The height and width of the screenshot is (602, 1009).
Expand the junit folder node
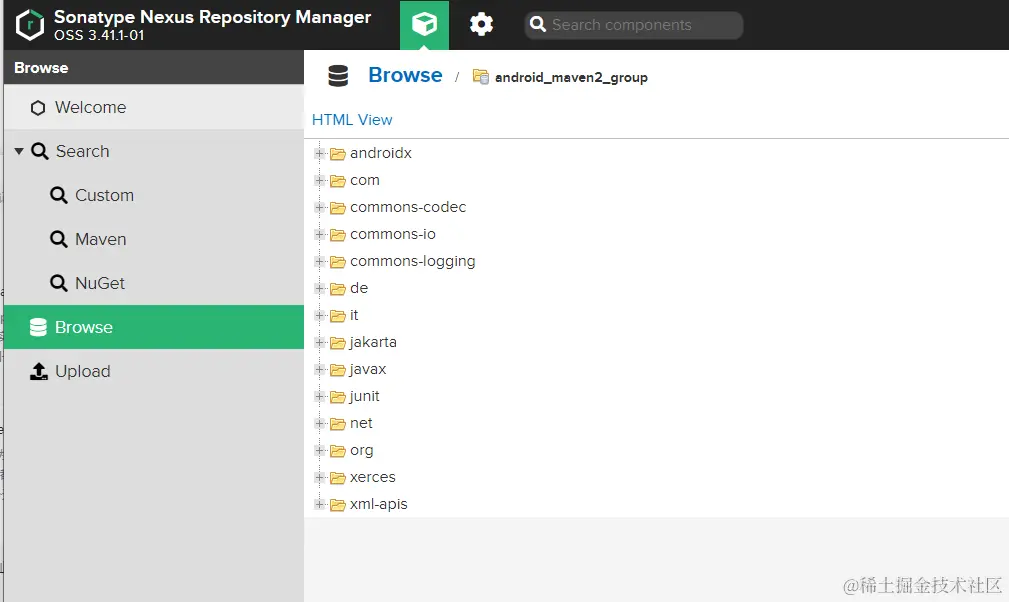click(319, 396)
